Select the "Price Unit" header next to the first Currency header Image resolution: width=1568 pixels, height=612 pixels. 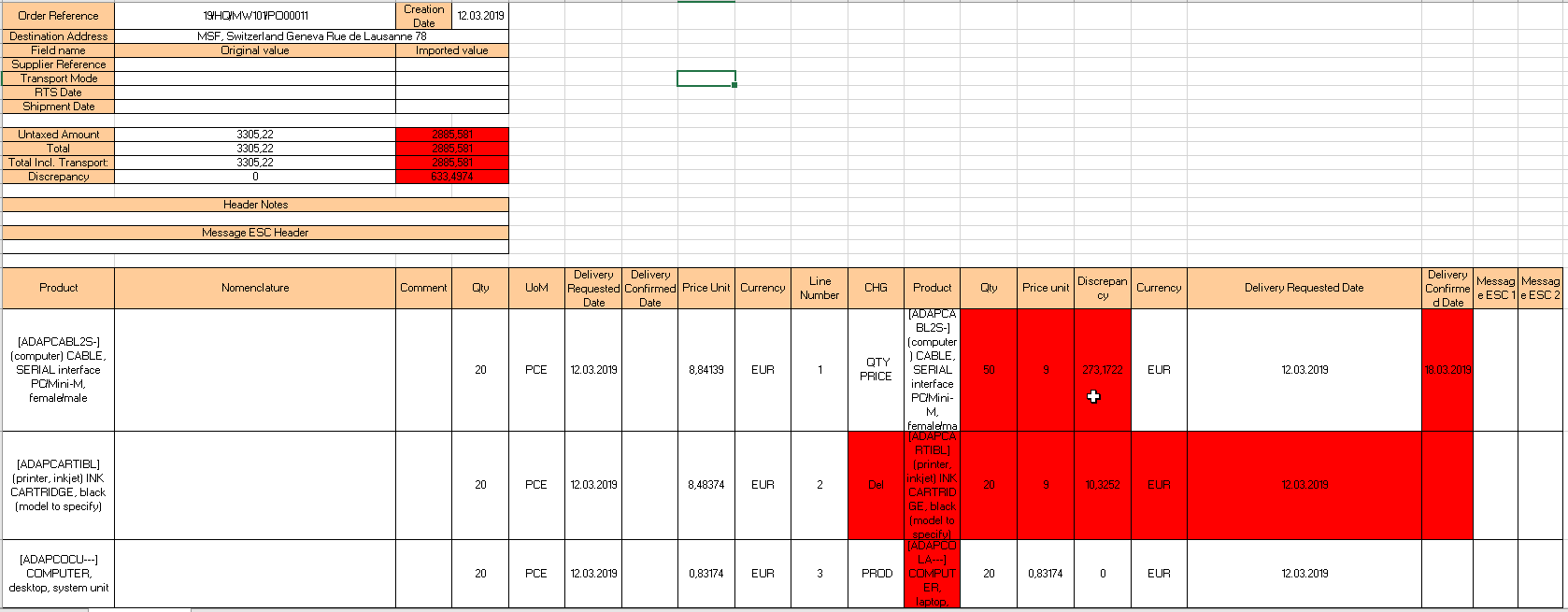[x=706, y=288]
